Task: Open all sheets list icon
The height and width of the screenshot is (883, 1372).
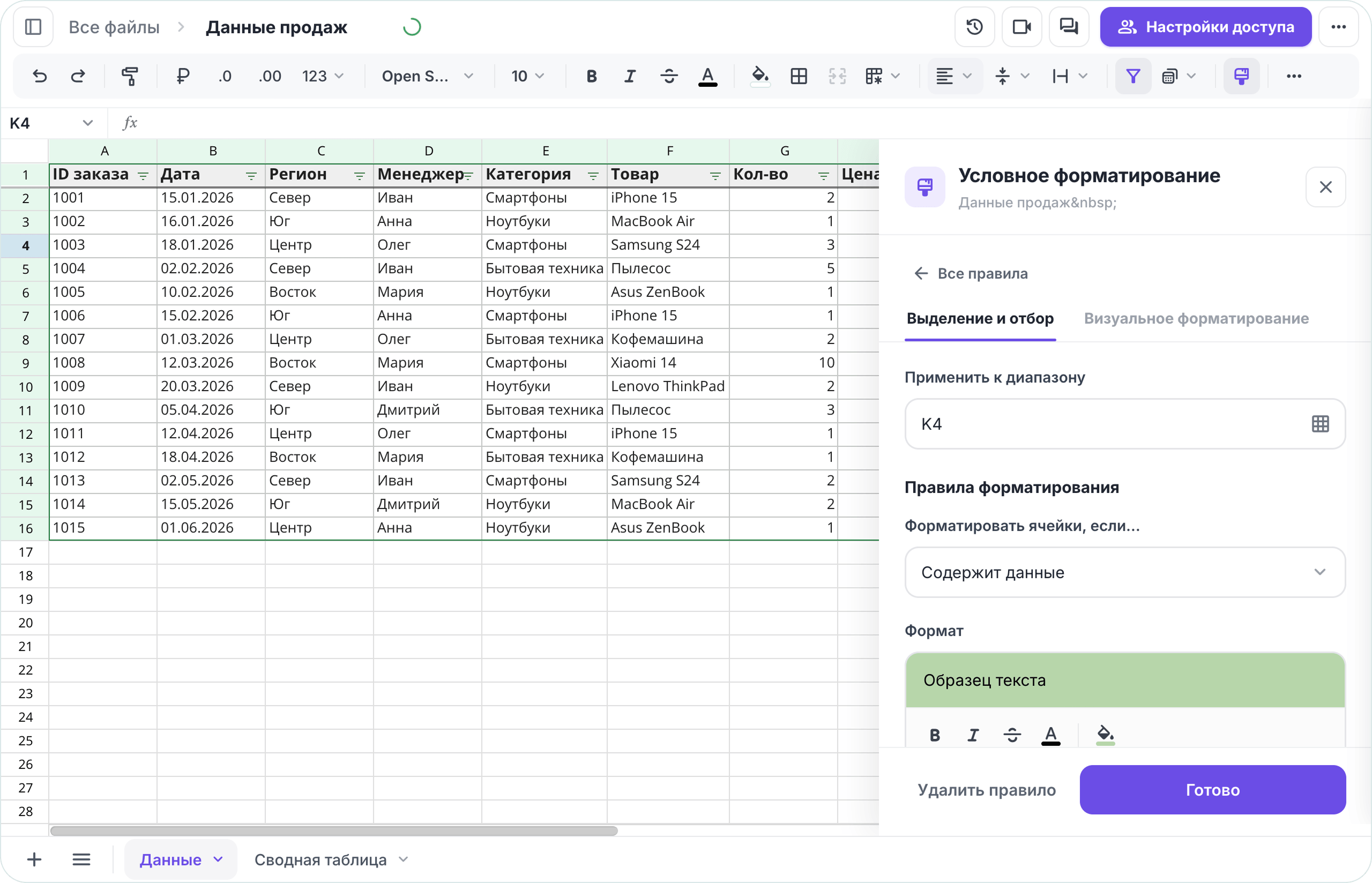Action: (81, 859)
